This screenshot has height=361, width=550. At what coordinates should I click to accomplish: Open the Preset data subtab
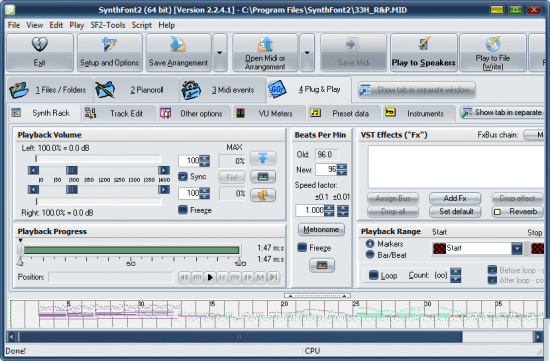[344, 113]
